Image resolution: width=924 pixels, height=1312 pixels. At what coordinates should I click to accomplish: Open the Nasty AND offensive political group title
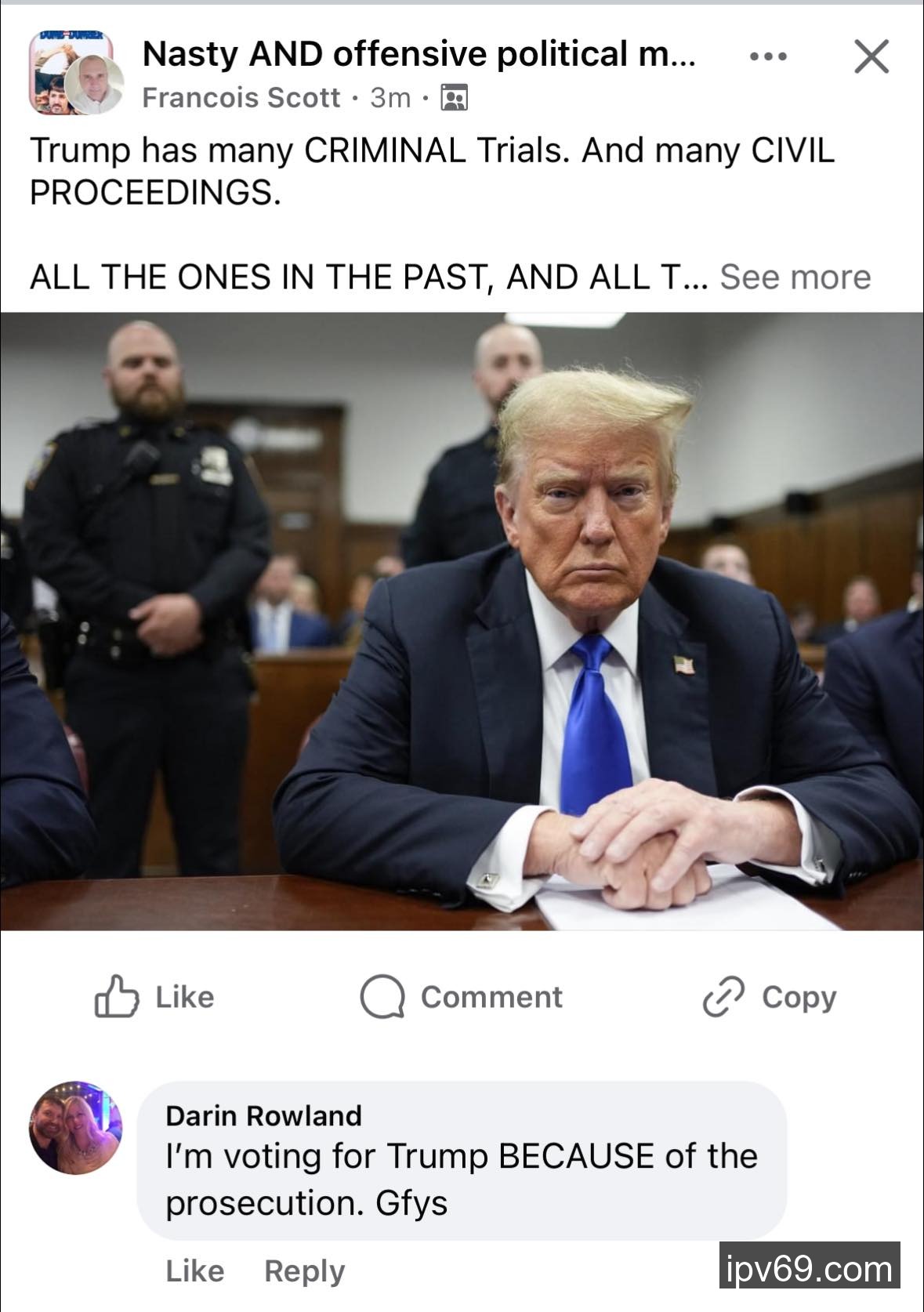[x=419, y=53]
